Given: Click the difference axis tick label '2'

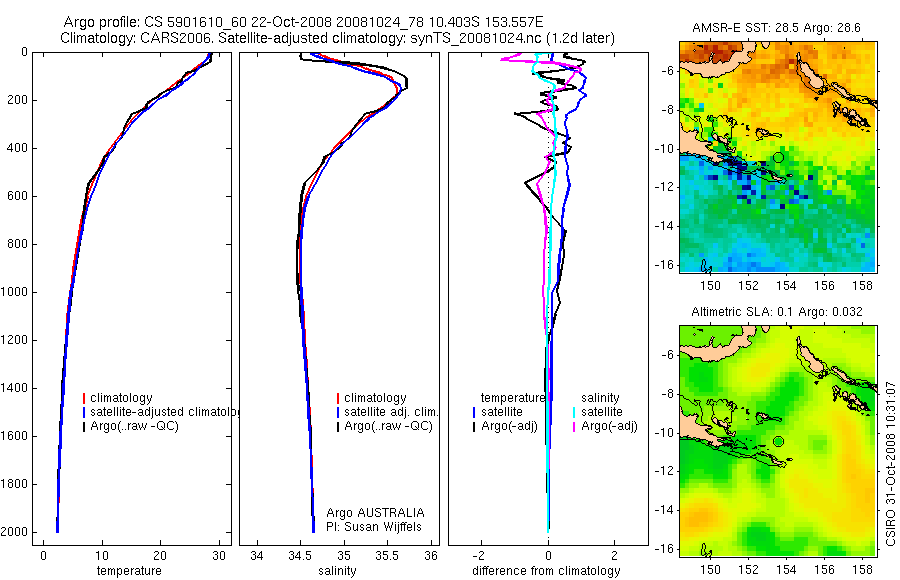Looking at the screenshot, I should tap(615, 556).
